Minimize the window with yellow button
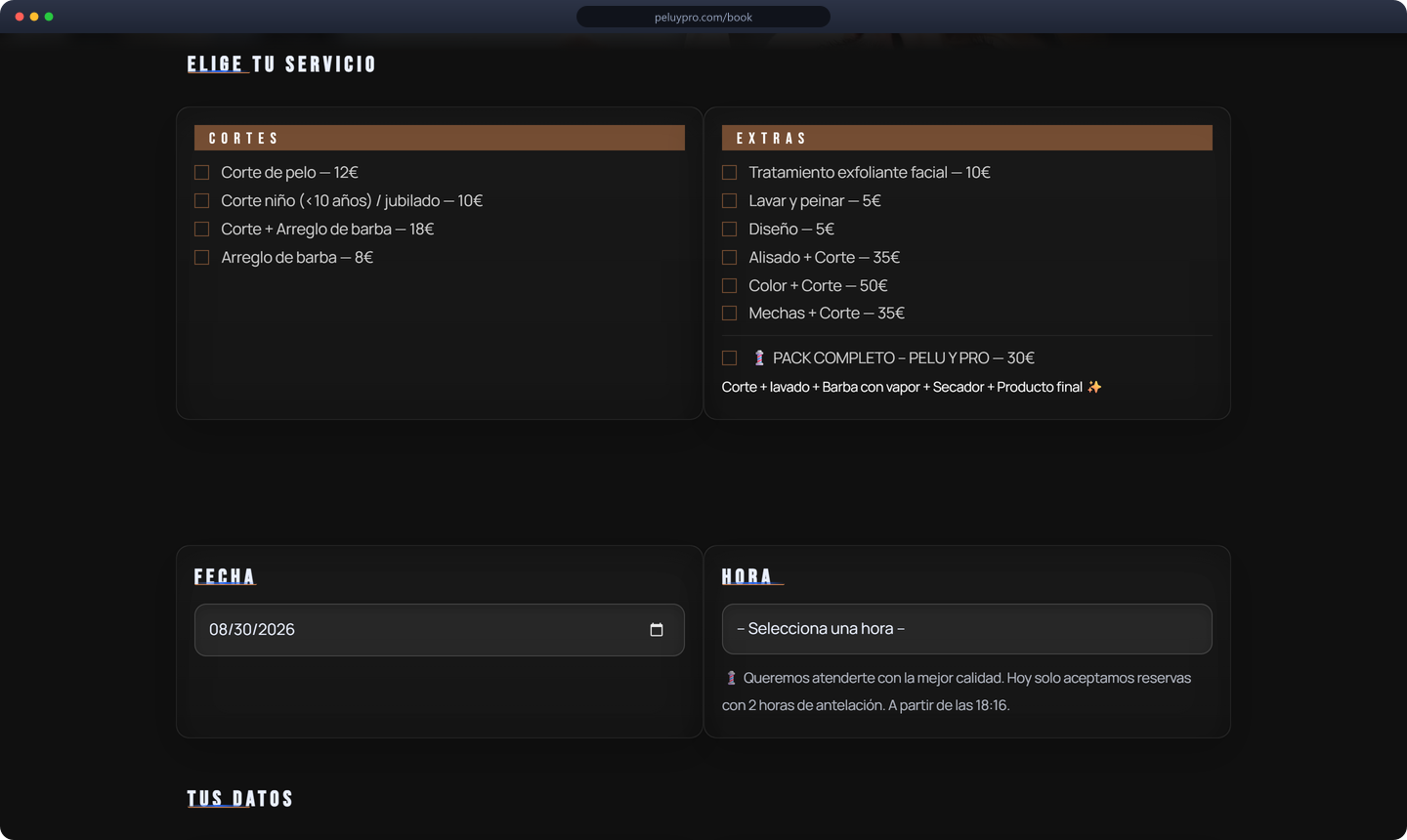Image resolution: width=1407 pixels, height=840 pixels. coord(34,17)
